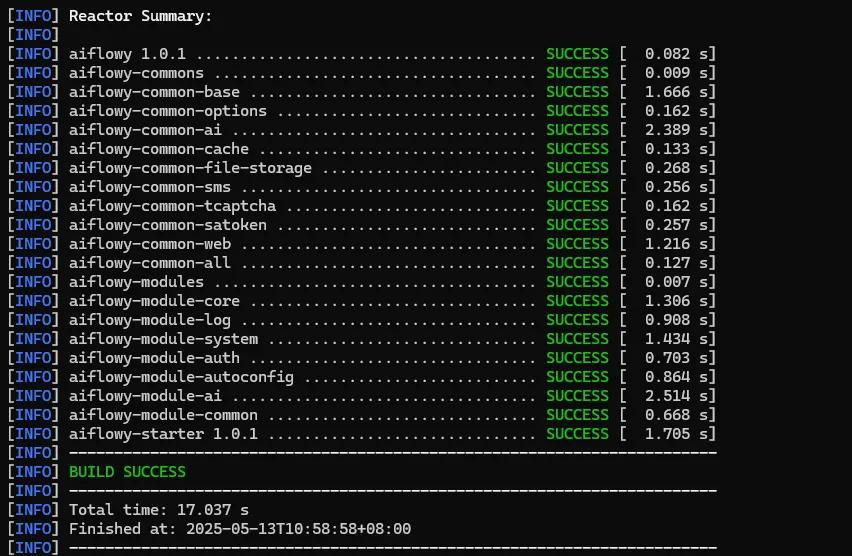Screen dimensions: 852x556
Task: Click the "aiflowy-common-options" line text
Action: tap(167, 111)
